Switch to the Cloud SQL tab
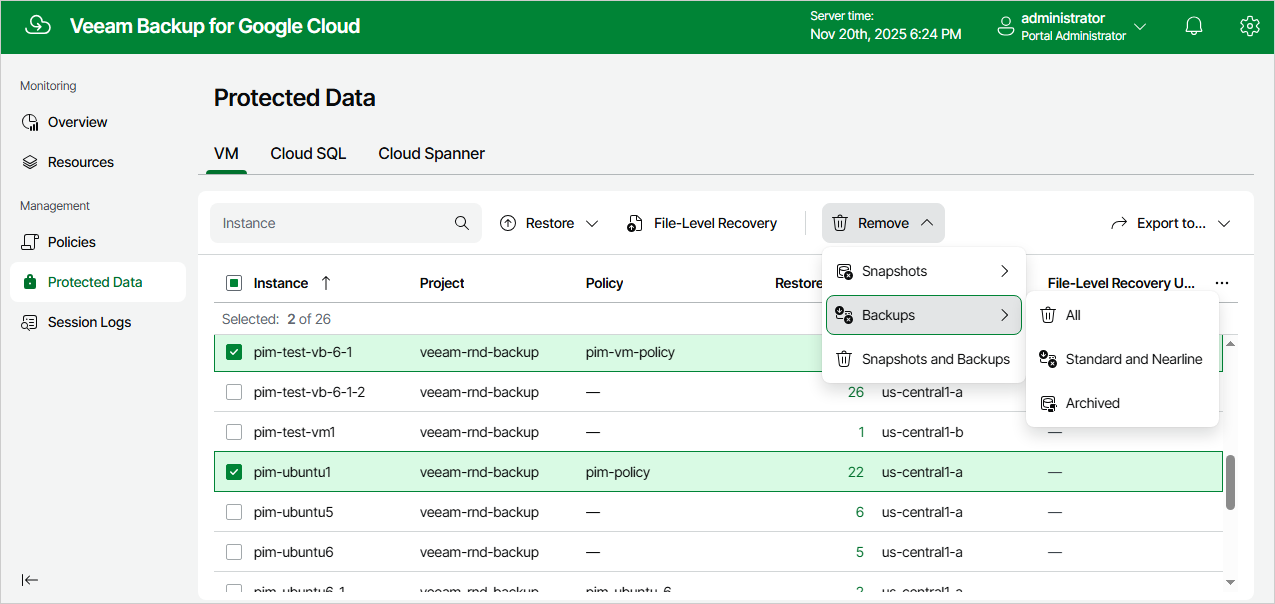 click(308, 154)
